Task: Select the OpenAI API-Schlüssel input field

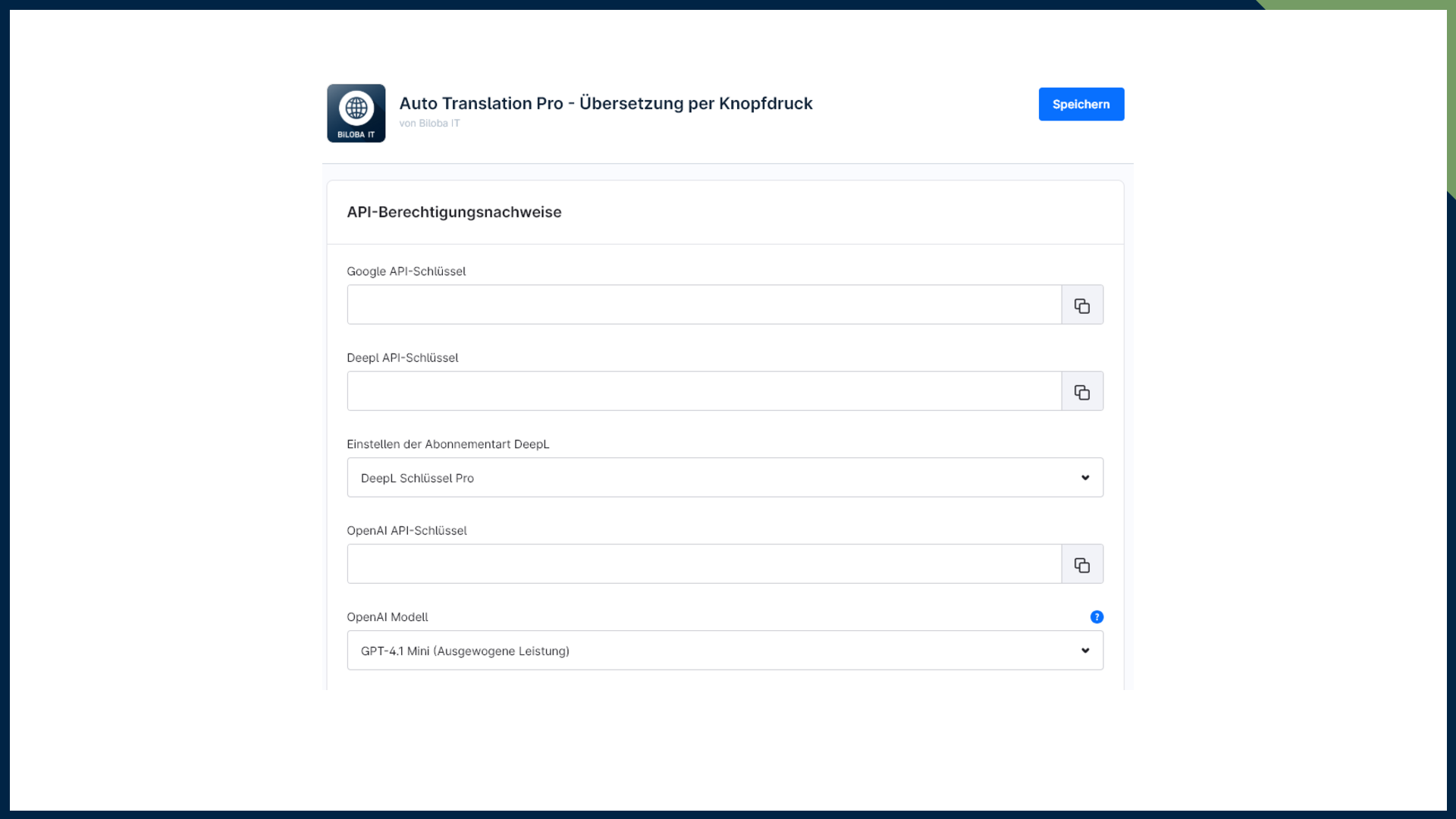Action: pos(704,563)
